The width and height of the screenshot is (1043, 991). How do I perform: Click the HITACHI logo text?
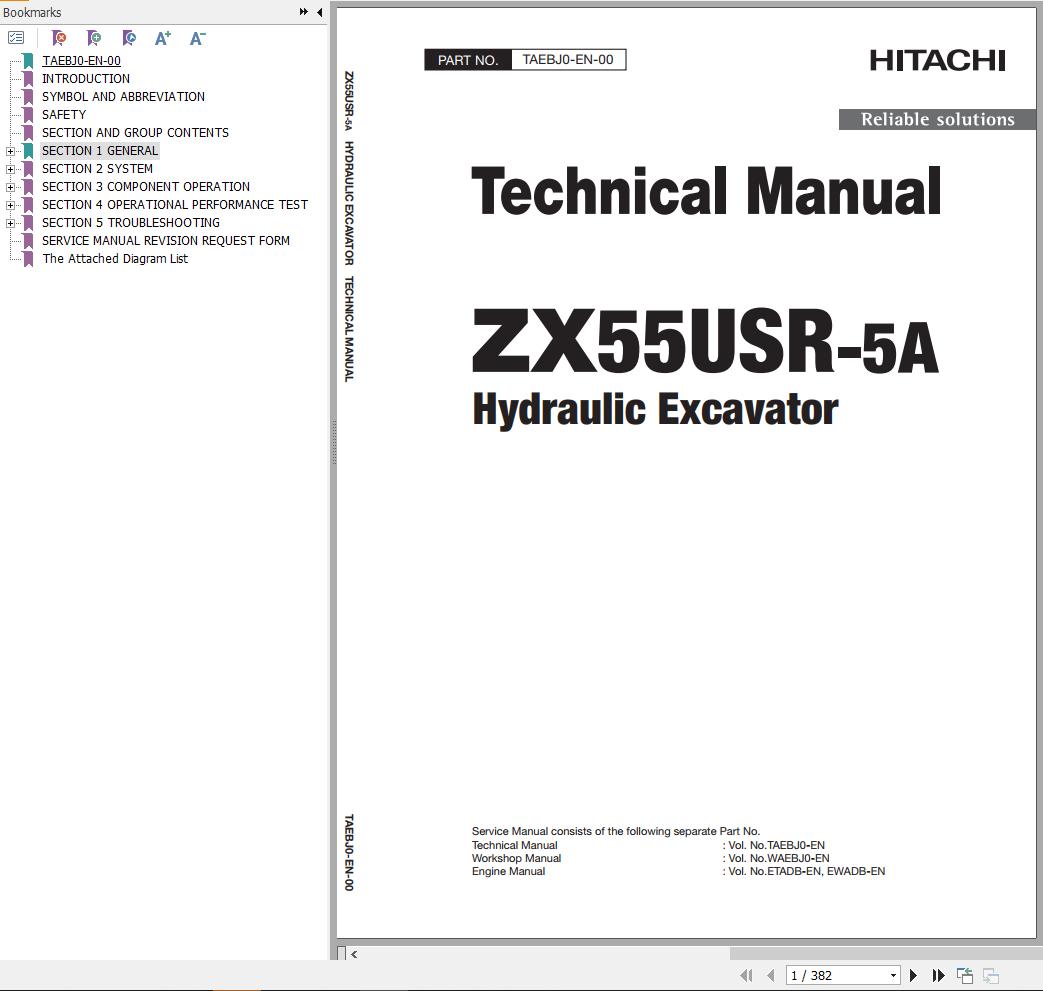[x=937, y=61]
